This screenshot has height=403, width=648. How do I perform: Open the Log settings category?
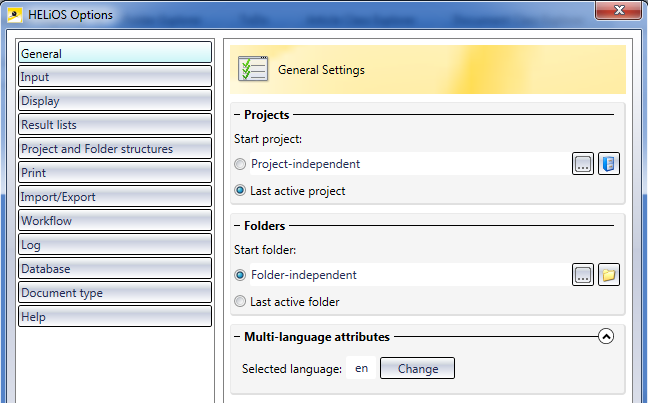pyautogui.click(x=115, y=244)
